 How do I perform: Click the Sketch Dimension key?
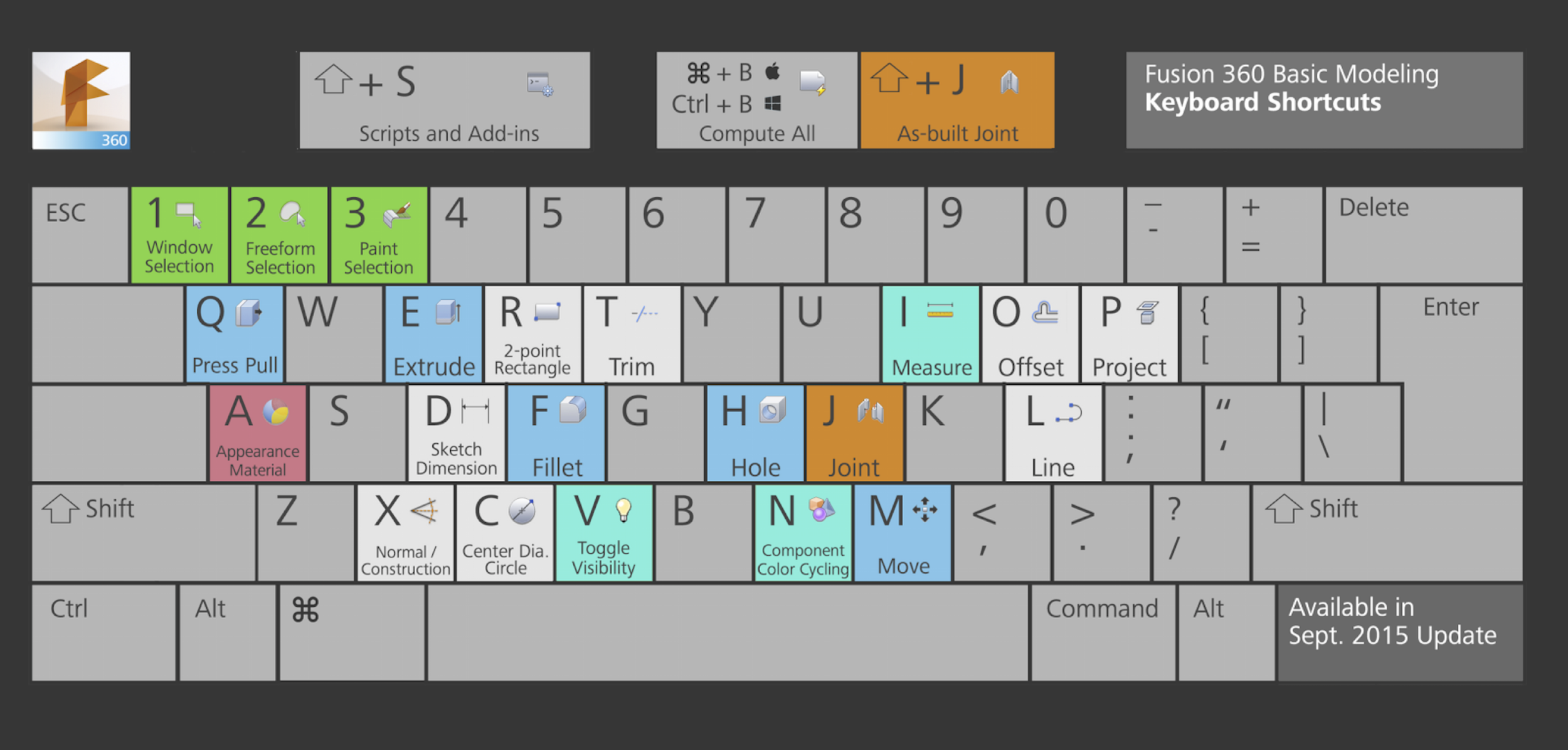coord(456,433)
